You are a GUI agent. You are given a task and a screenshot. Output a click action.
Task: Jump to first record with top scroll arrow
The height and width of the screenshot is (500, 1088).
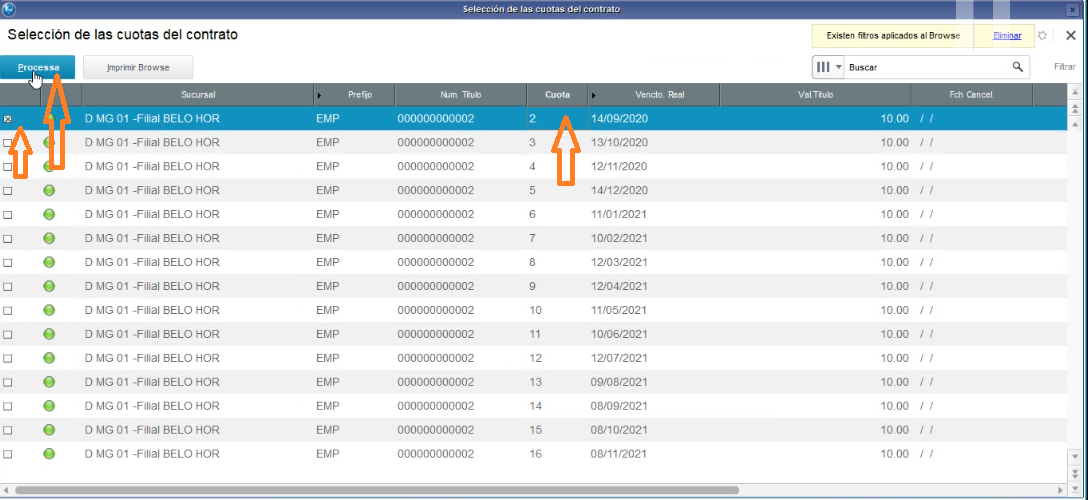[1076, 94]
